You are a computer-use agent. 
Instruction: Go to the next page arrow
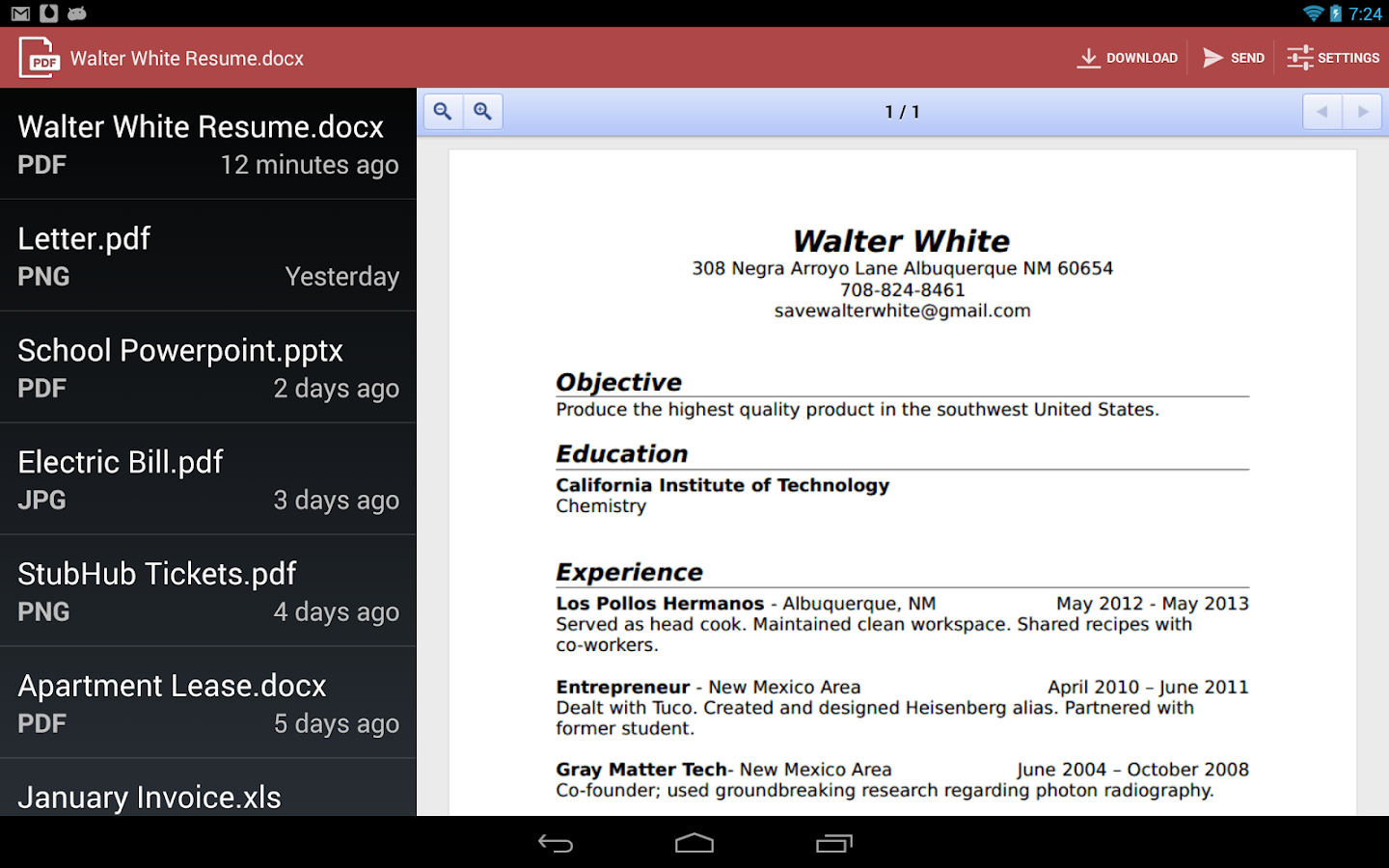click(1363, 112)
